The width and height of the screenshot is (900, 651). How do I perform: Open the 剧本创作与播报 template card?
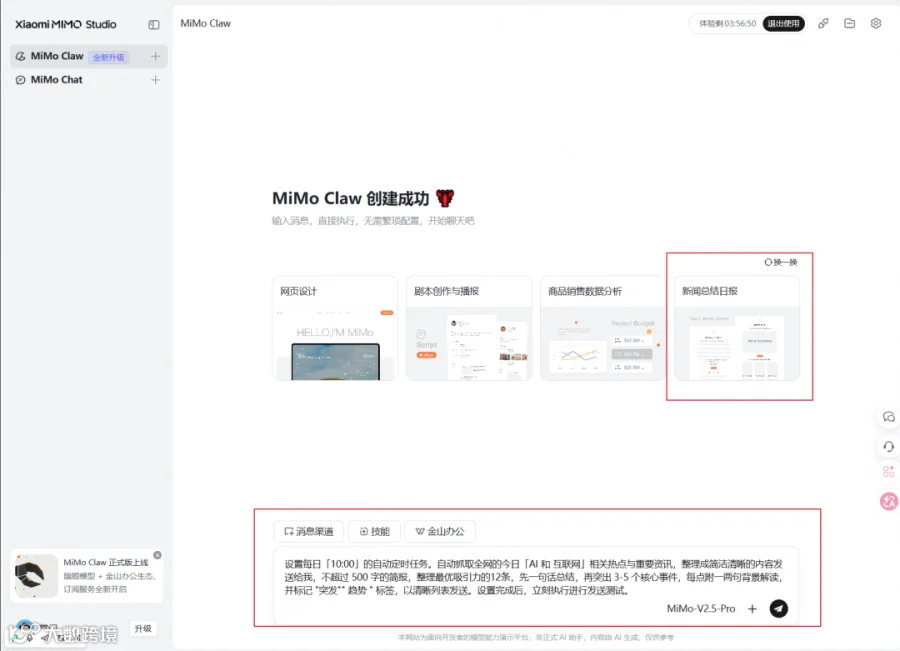[469, 328]
